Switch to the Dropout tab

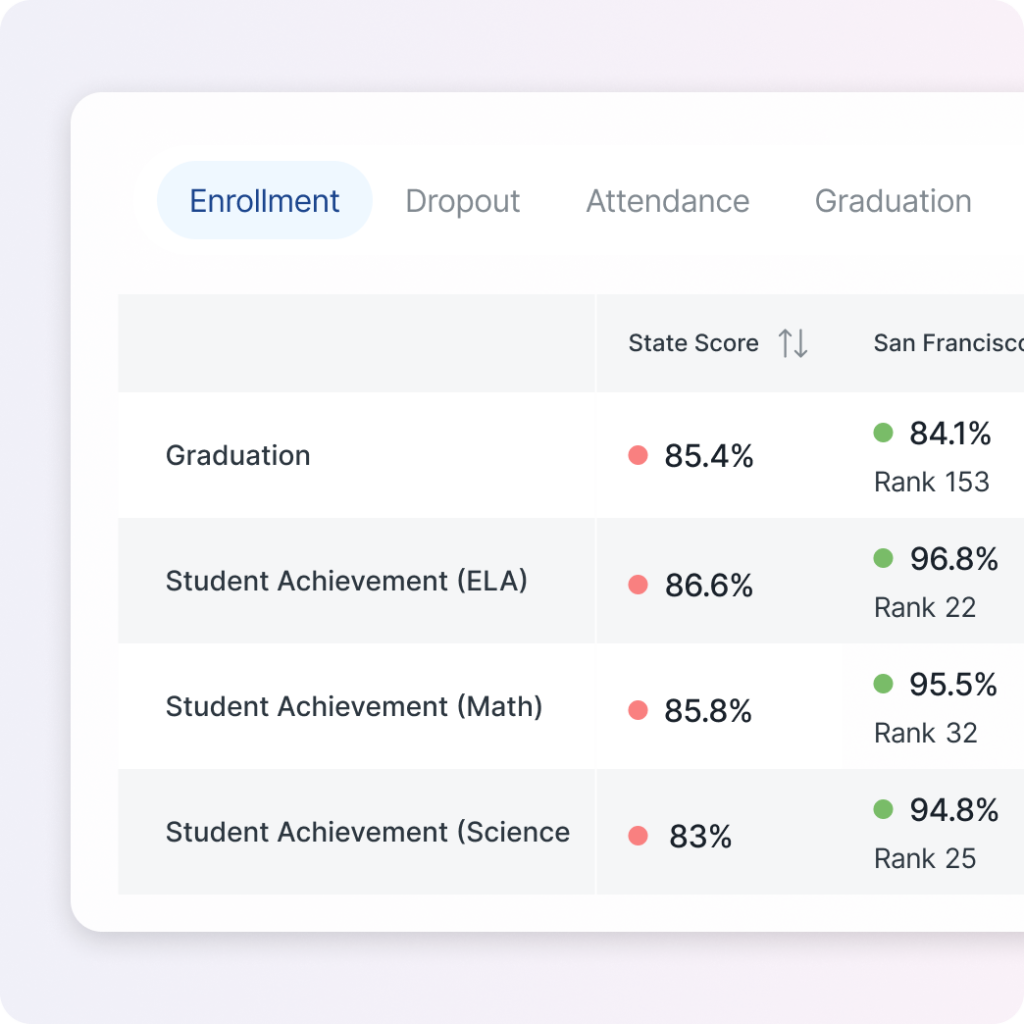coord(462,201)
